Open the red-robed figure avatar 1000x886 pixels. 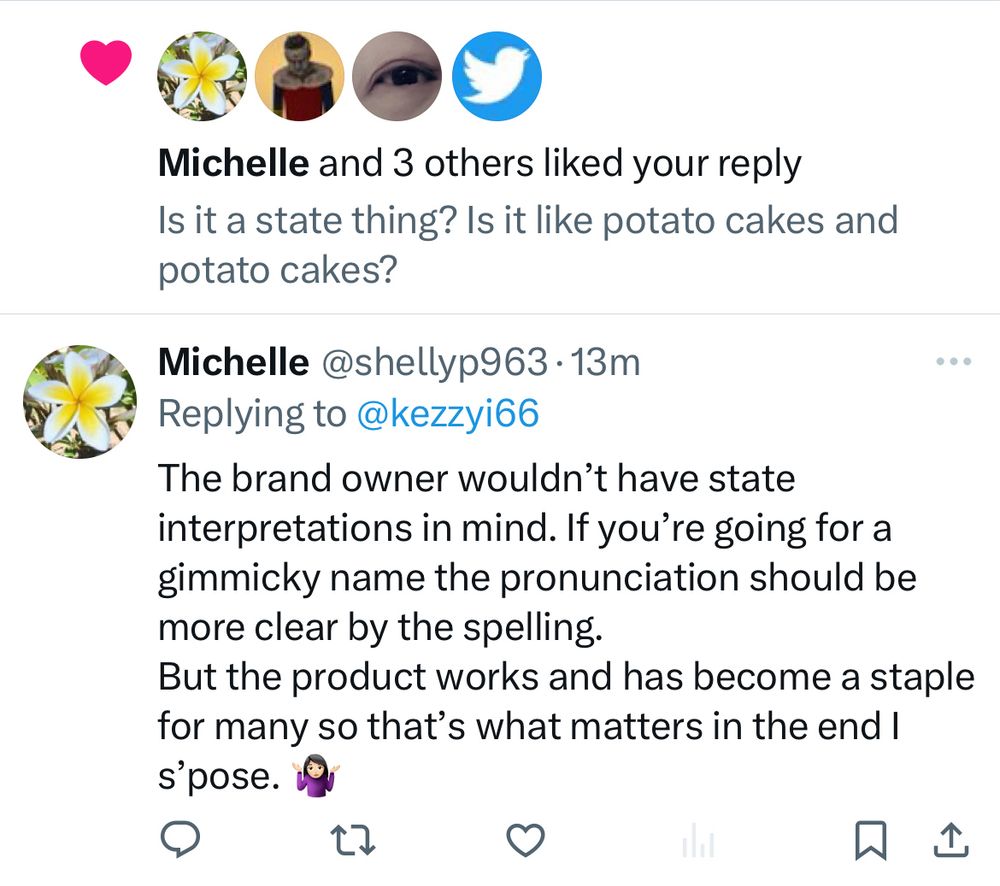point(301,75)
